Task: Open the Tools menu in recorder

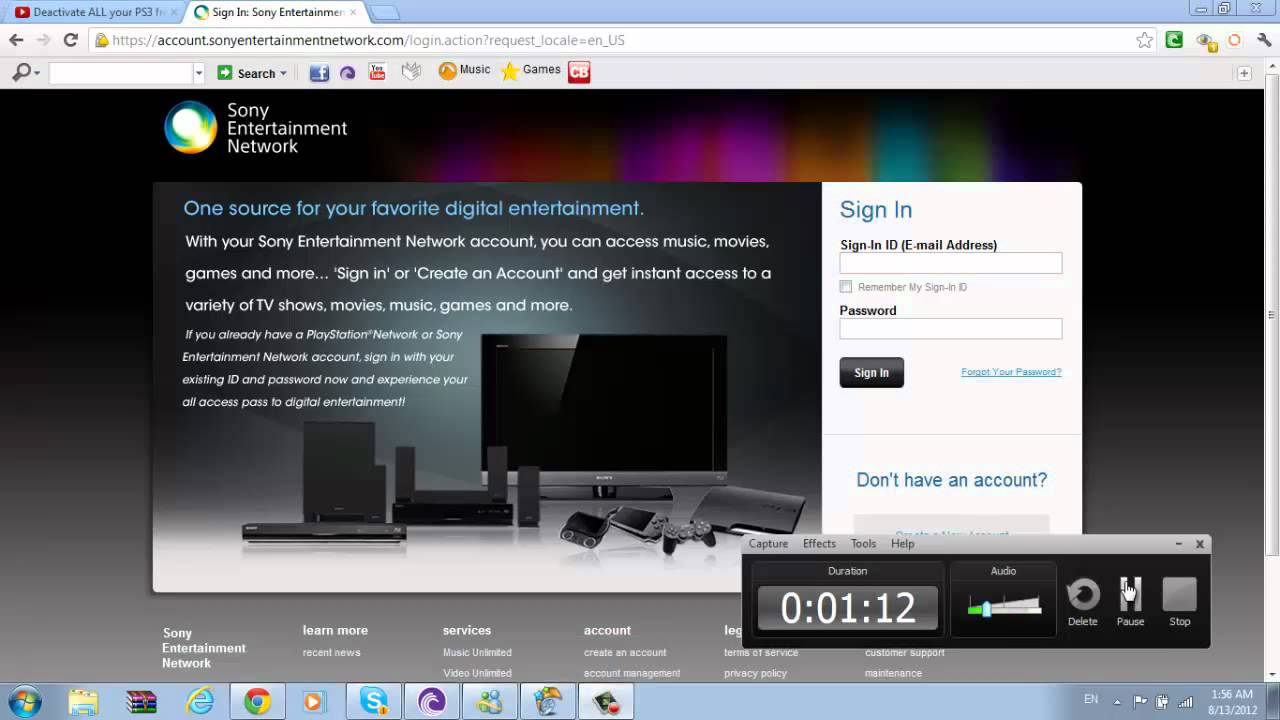Action: [863, 543]
